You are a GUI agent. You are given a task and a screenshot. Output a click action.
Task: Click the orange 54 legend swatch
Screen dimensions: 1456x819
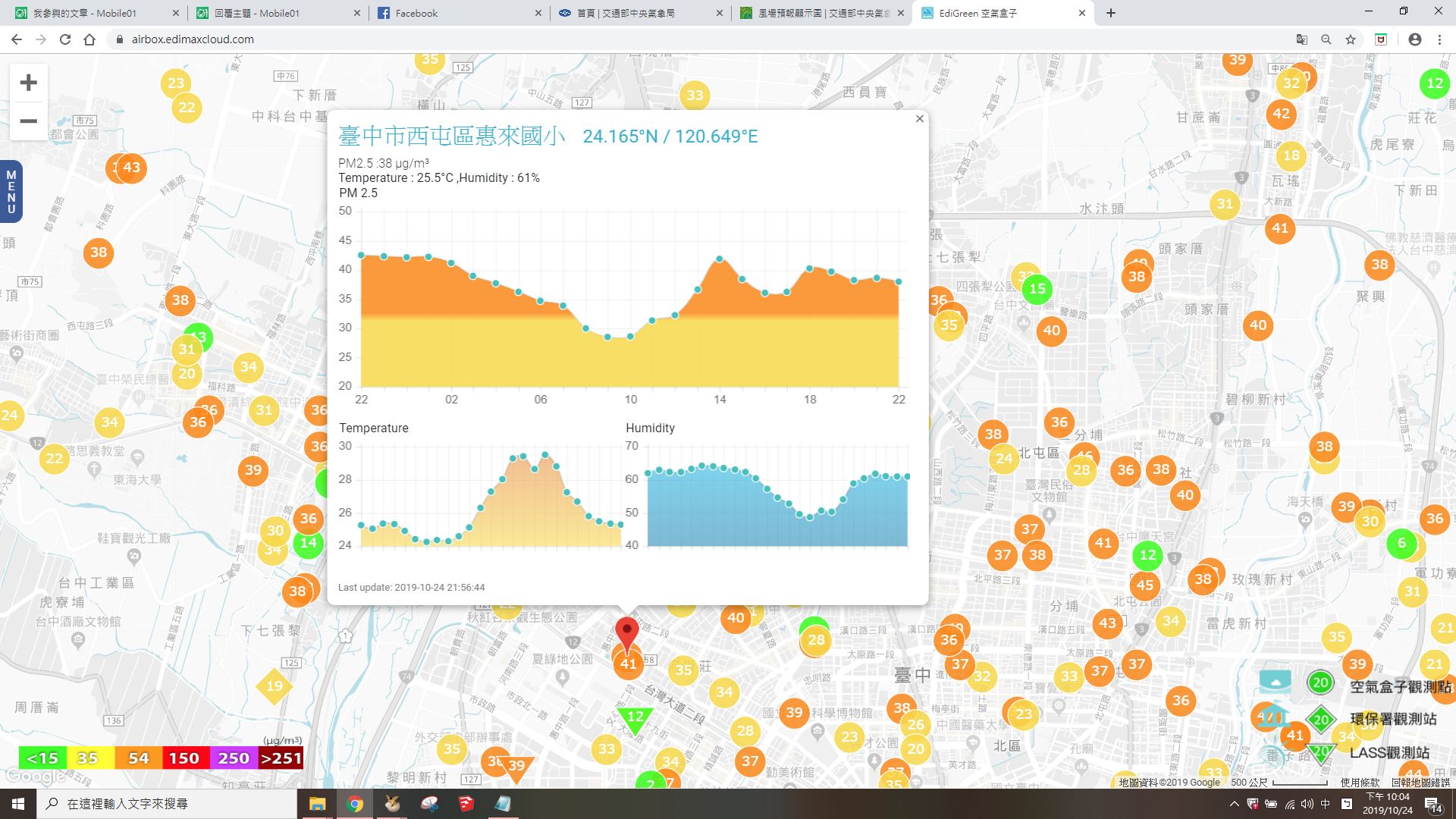coord(139,758)
